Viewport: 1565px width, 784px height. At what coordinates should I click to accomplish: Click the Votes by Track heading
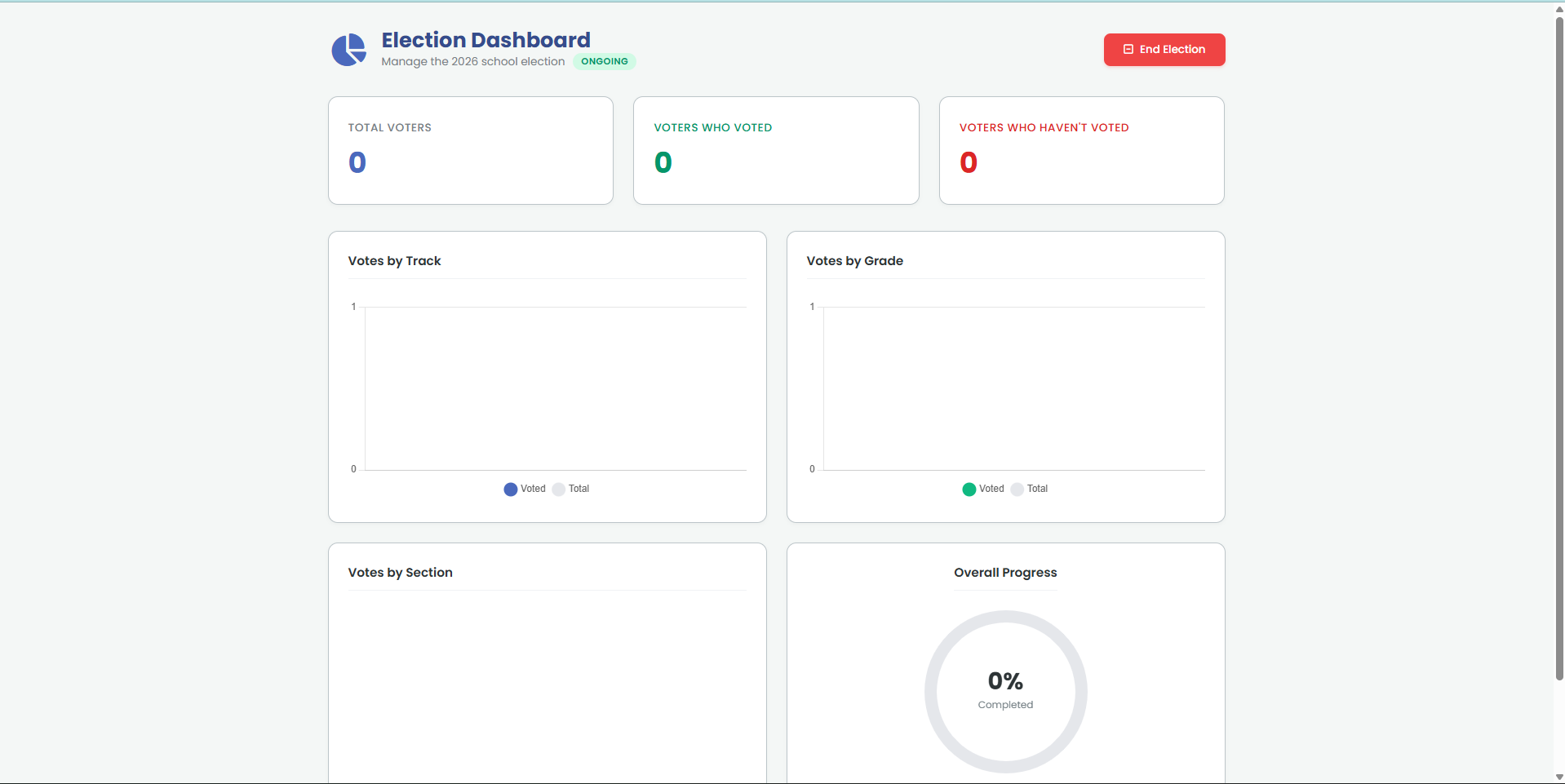pos(394,261)
